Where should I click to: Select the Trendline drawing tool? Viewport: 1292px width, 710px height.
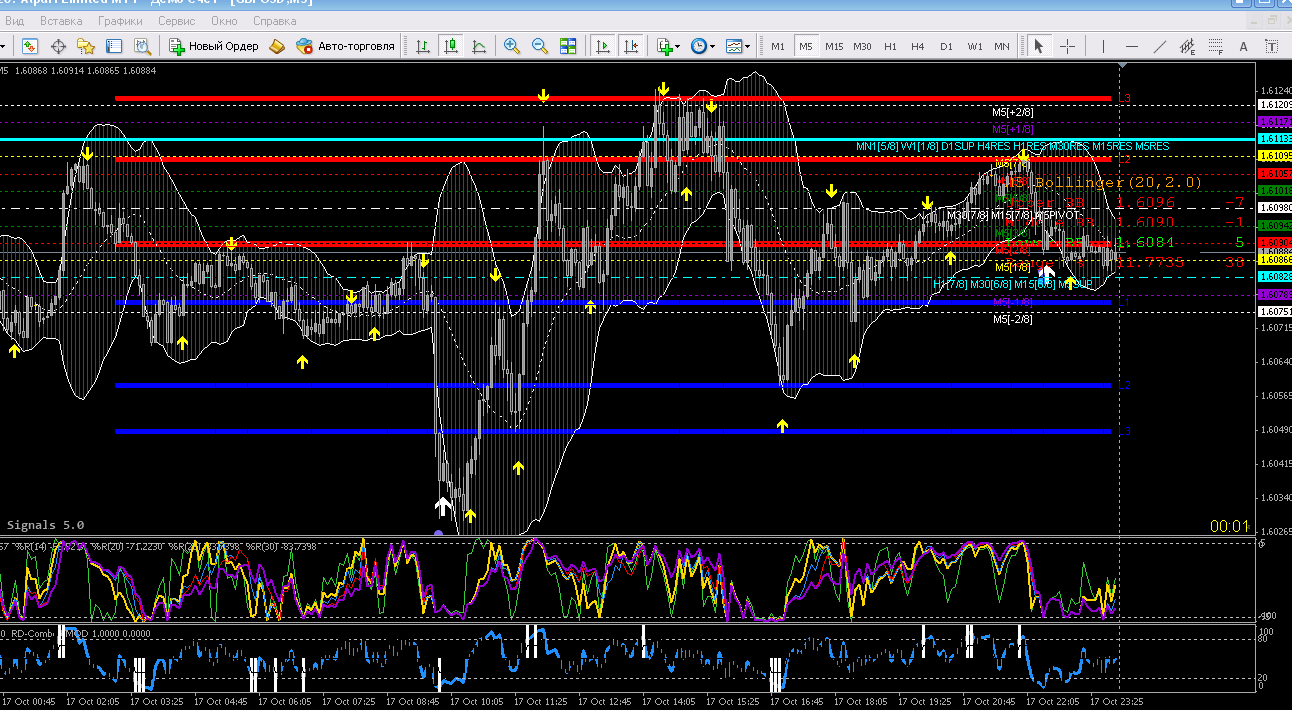point(1160,46)
